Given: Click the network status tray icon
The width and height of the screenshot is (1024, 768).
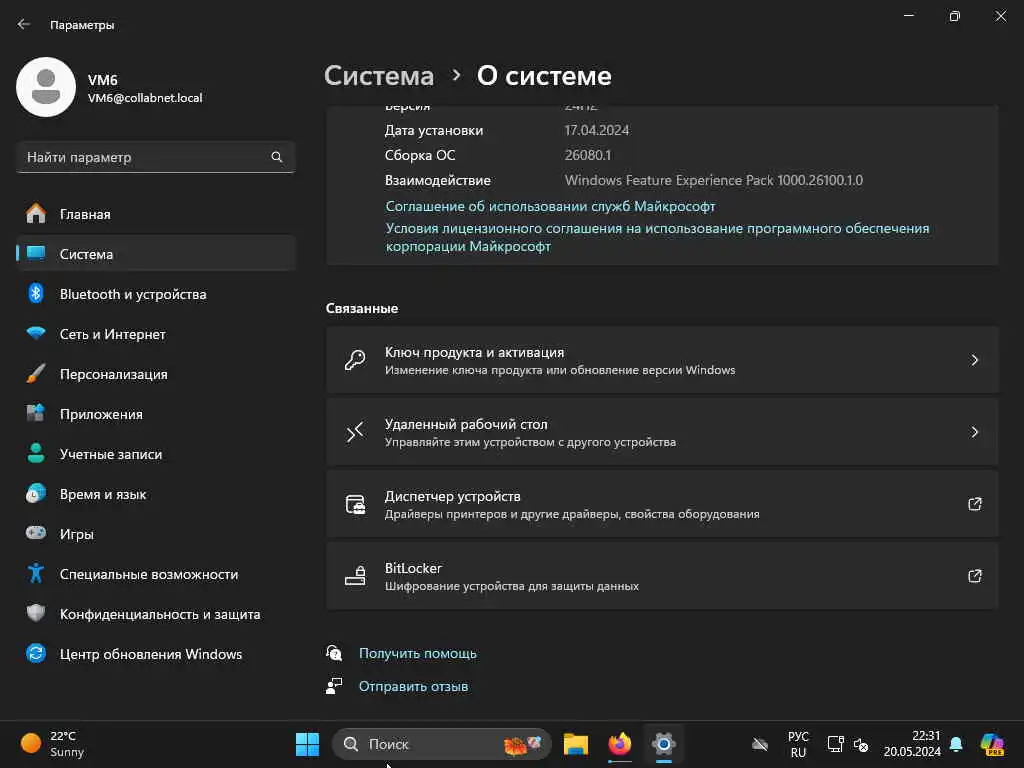Looking at the screenshot, I should [x=835, y=744].
